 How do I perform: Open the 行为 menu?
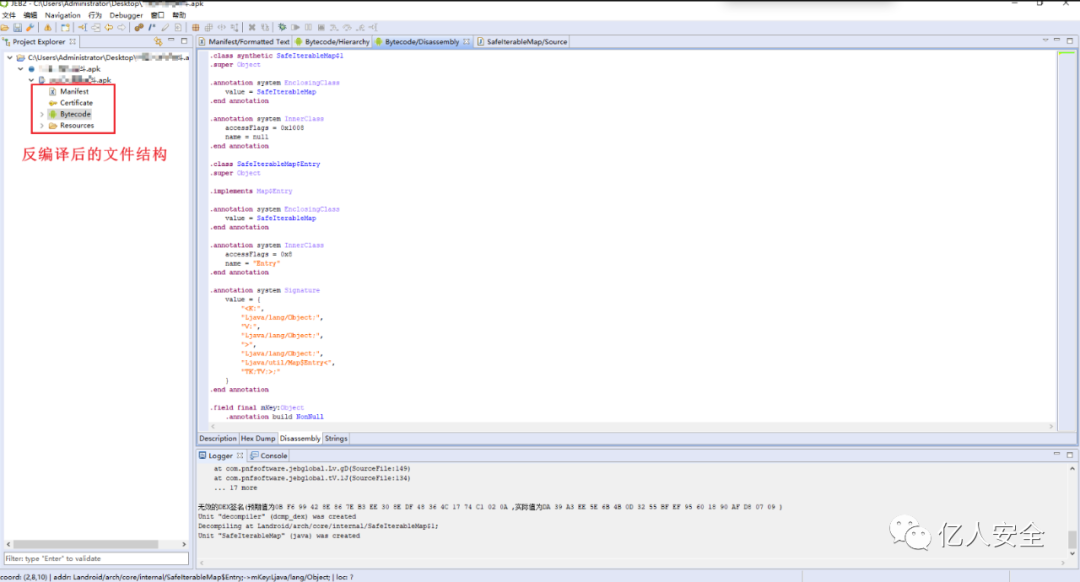pos(95,14)
